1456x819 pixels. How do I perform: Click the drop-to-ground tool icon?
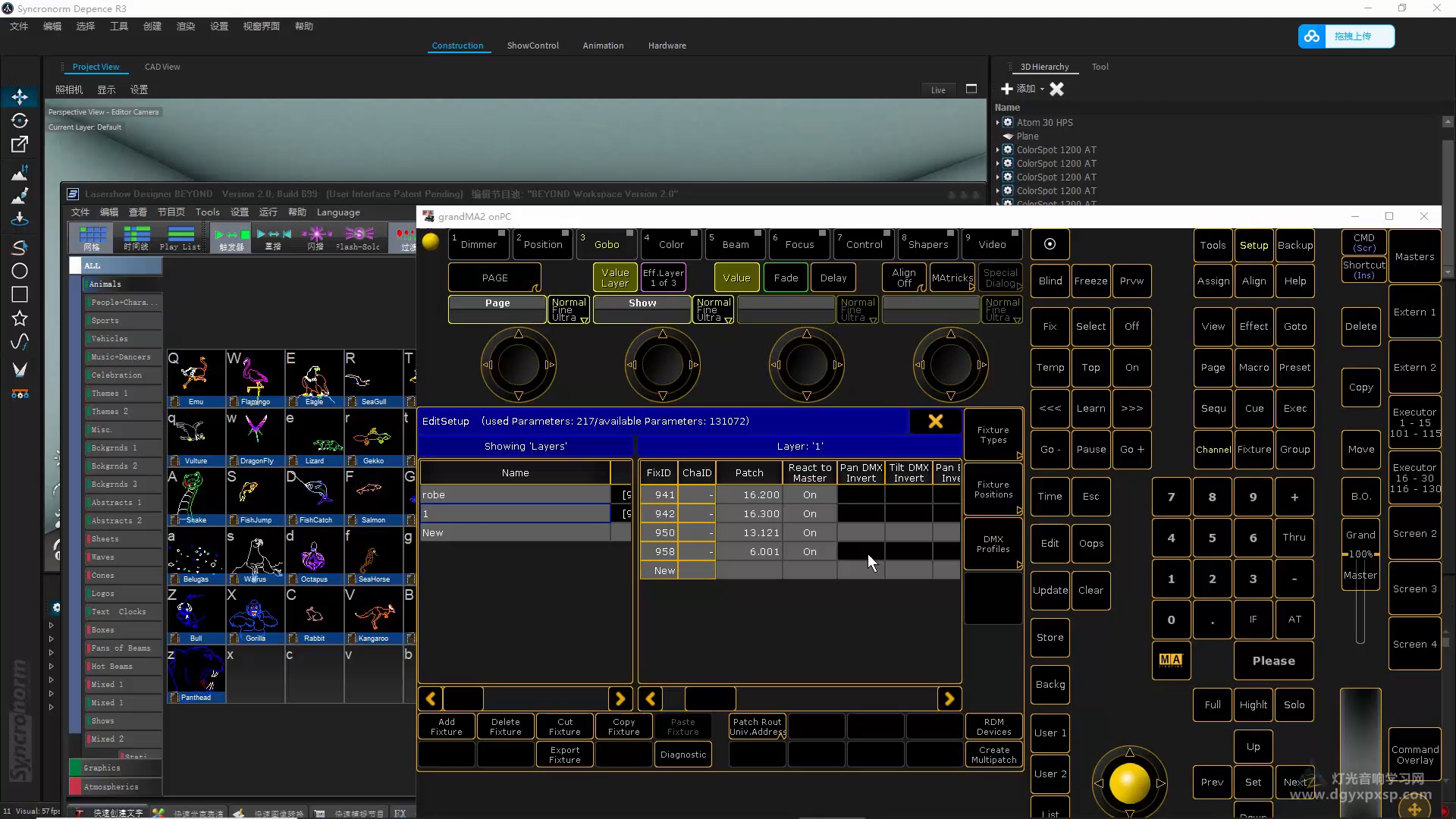20,219
